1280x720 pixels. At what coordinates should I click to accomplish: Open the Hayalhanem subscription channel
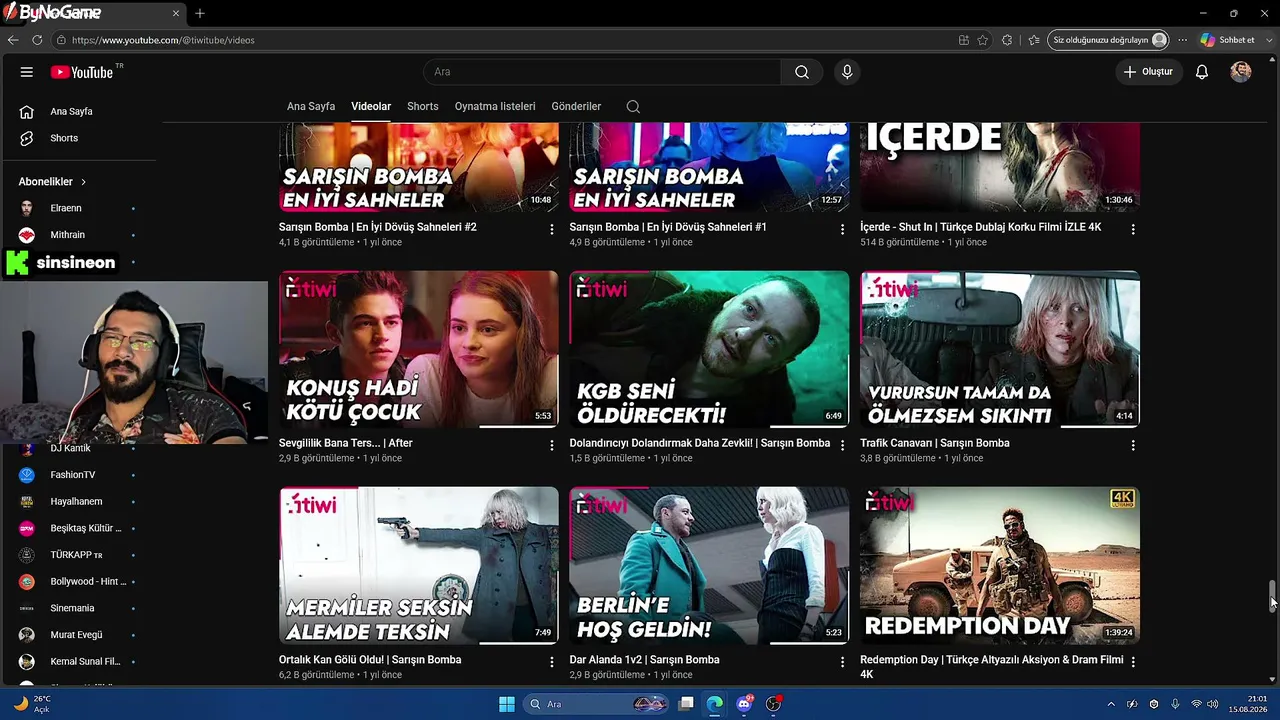coord(78,501)
